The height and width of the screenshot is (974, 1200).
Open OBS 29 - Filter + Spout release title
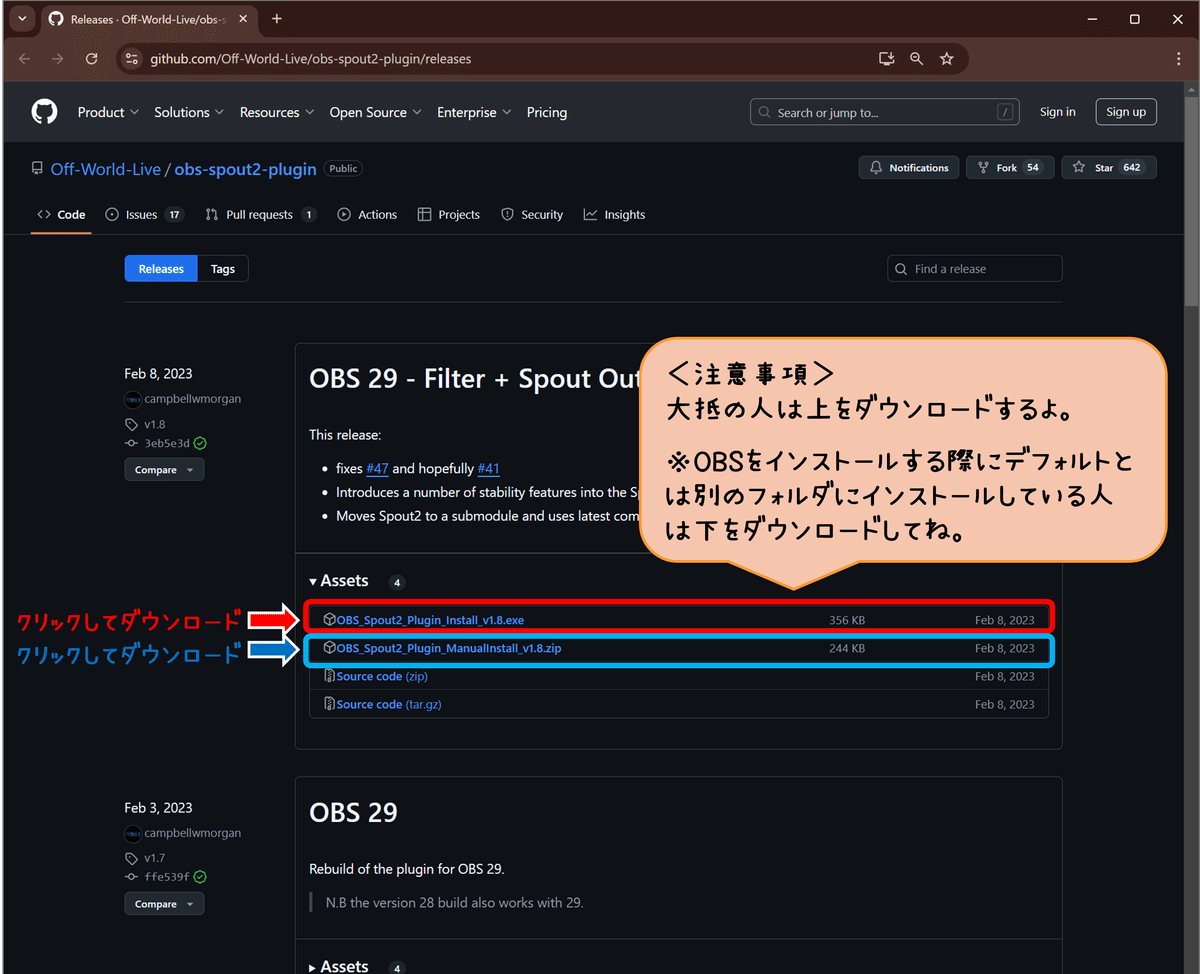pyautogui.click(x=474, y=379)
